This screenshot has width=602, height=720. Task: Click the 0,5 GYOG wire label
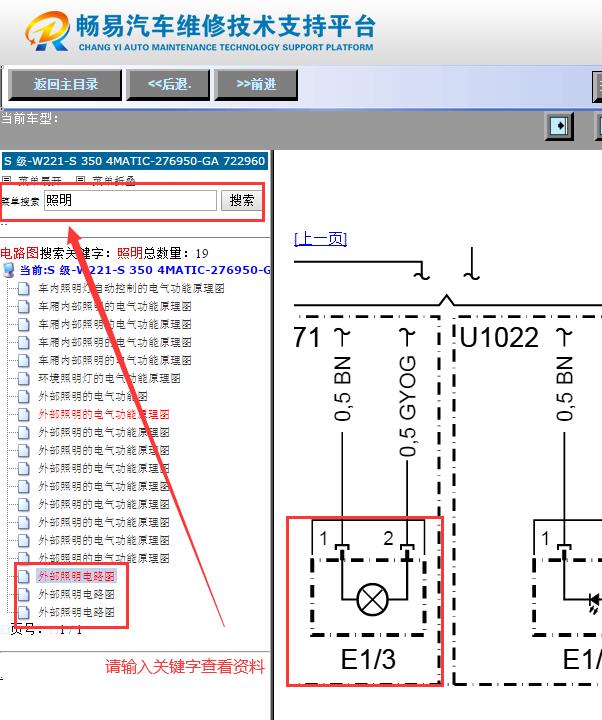coord(407,406)
